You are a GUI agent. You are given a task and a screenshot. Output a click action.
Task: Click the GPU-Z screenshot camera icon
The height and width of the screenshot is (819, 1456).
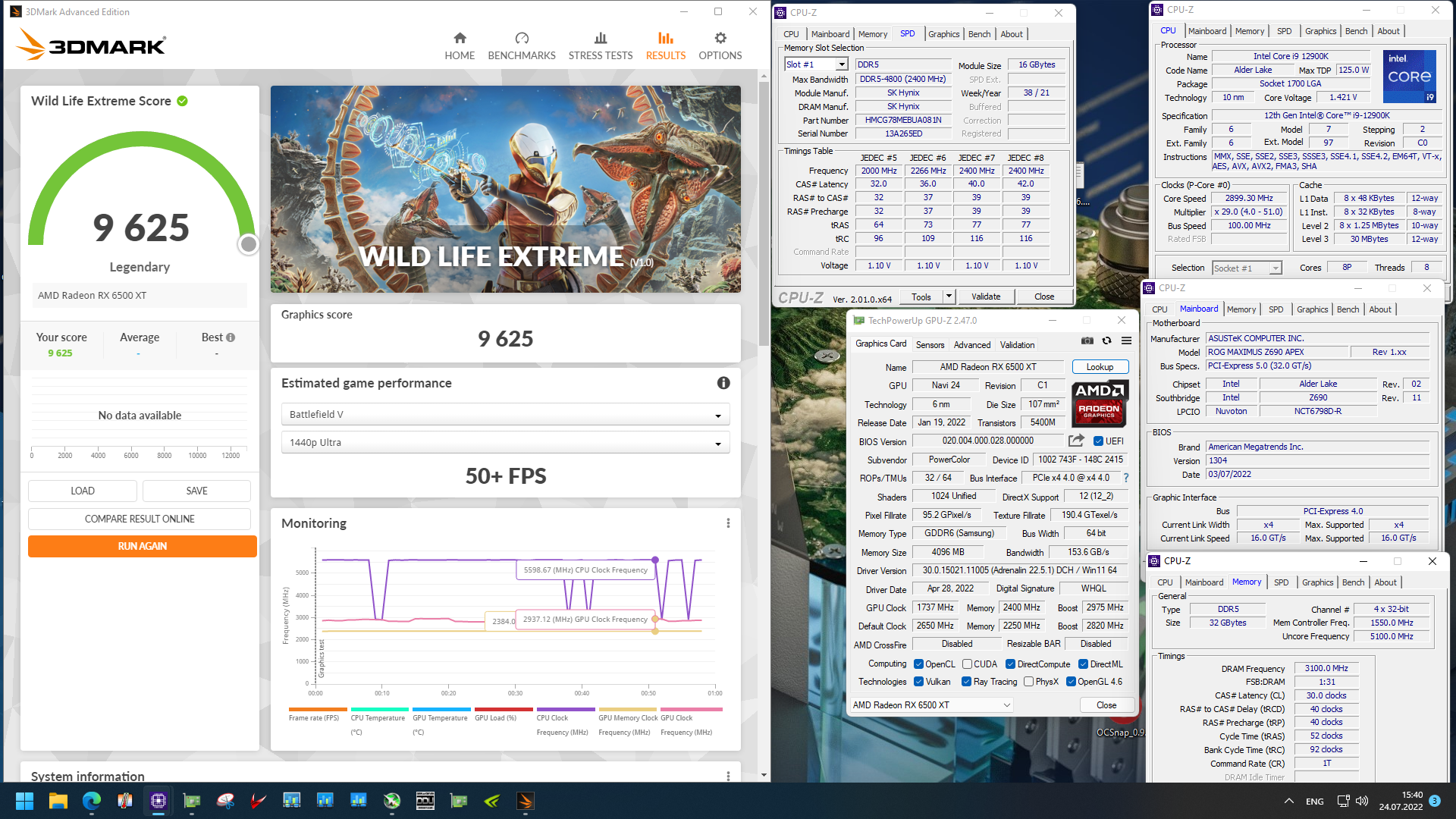pyautogui.click(x=1087, y=340)
